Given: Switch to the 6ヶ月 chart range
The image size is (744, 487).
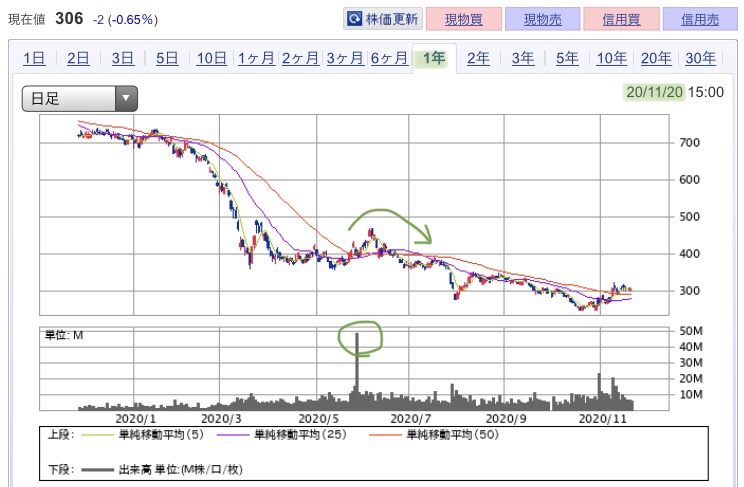Looking at the screenshot, I should pos(389,58).
